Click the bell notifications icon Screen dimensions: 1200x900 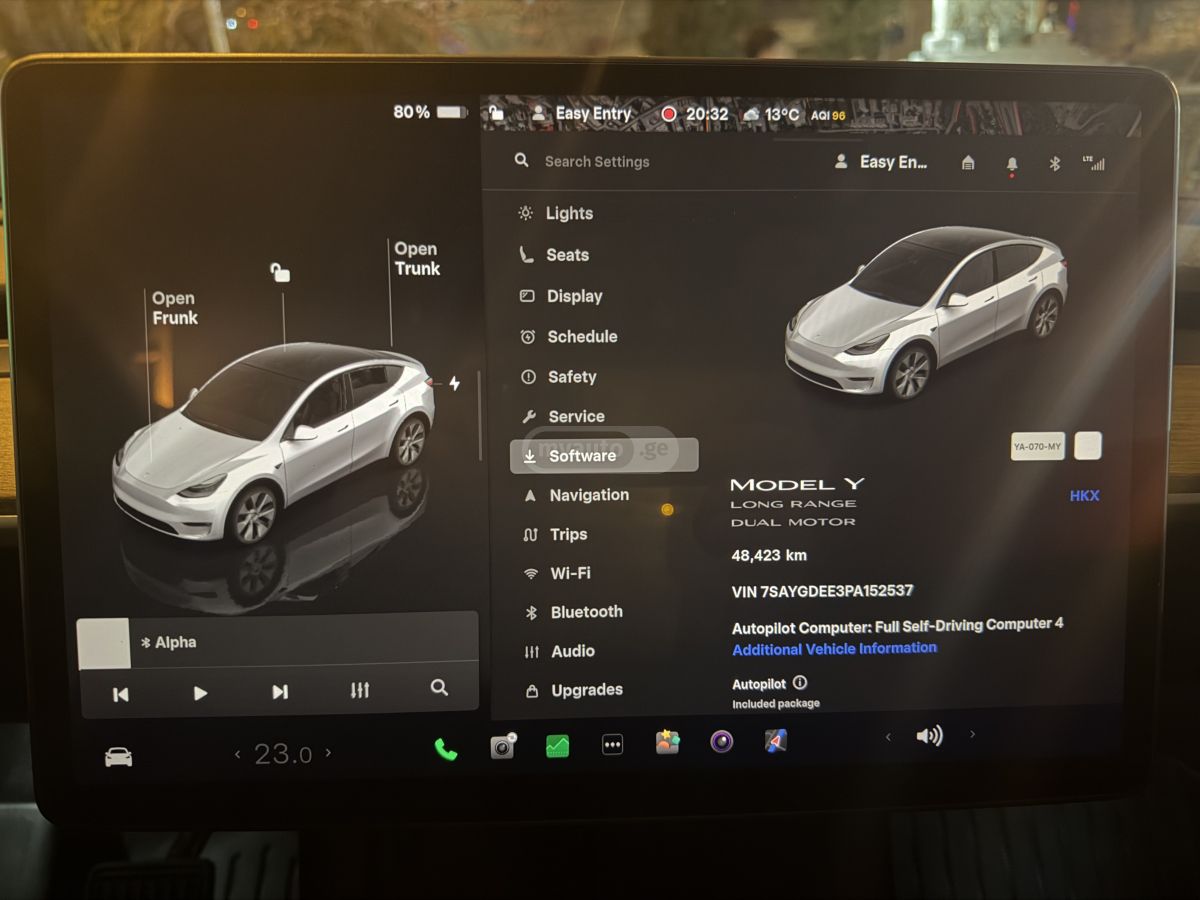click(1012, 161)
